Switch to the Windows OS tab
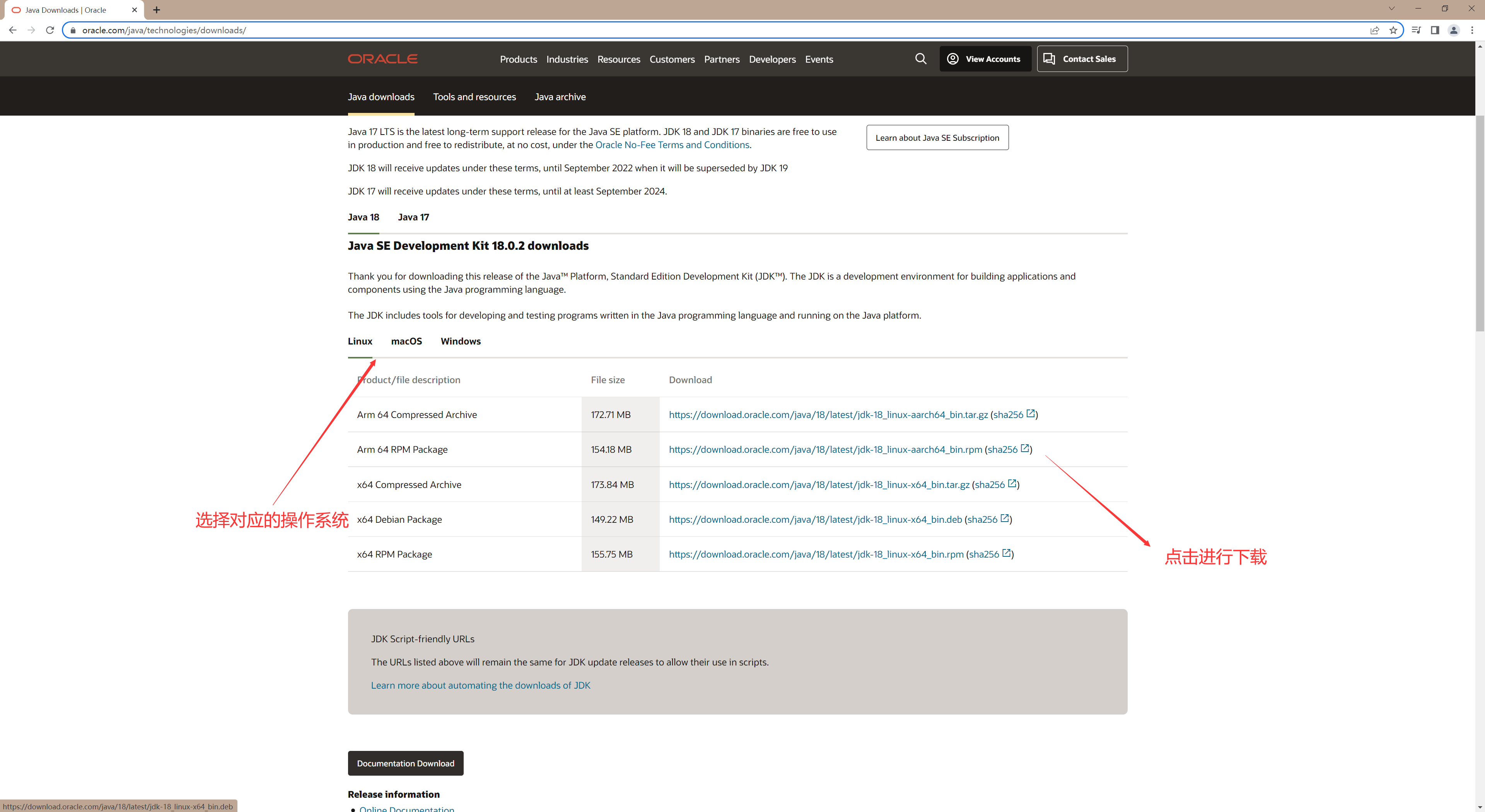Viewport: 1485px width, 812px height. pyautogui.click(x=460, y=341)
